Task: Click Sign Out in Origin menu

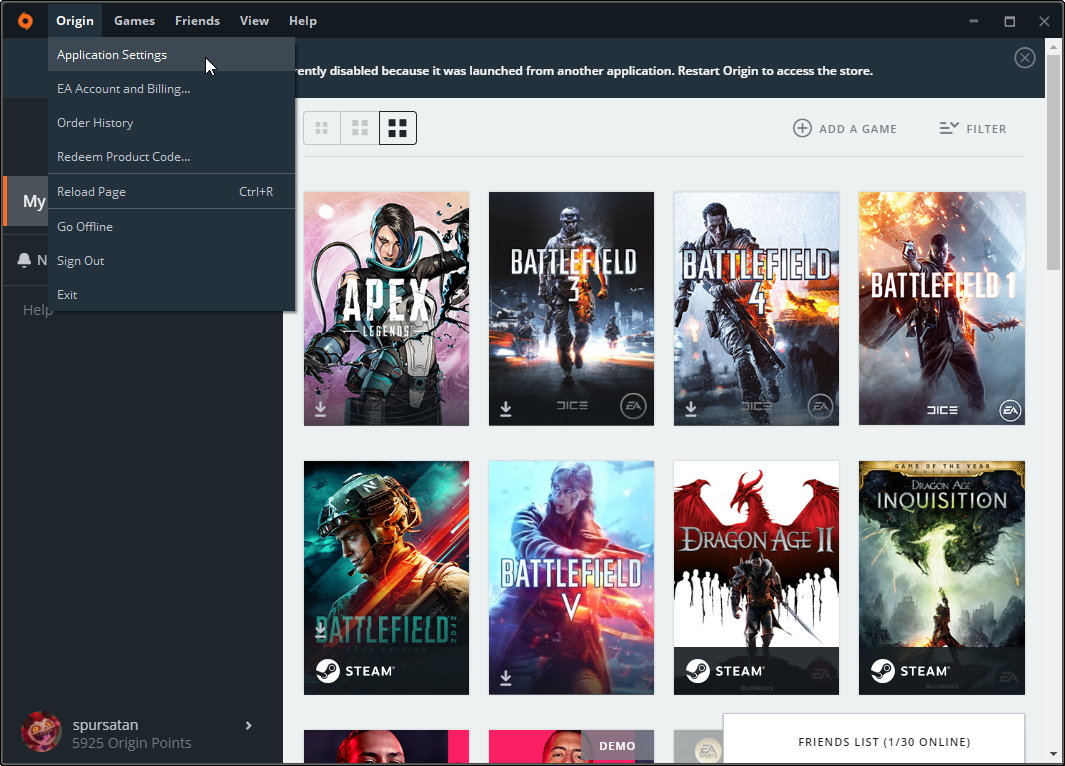Action: [x=171, y=260]
